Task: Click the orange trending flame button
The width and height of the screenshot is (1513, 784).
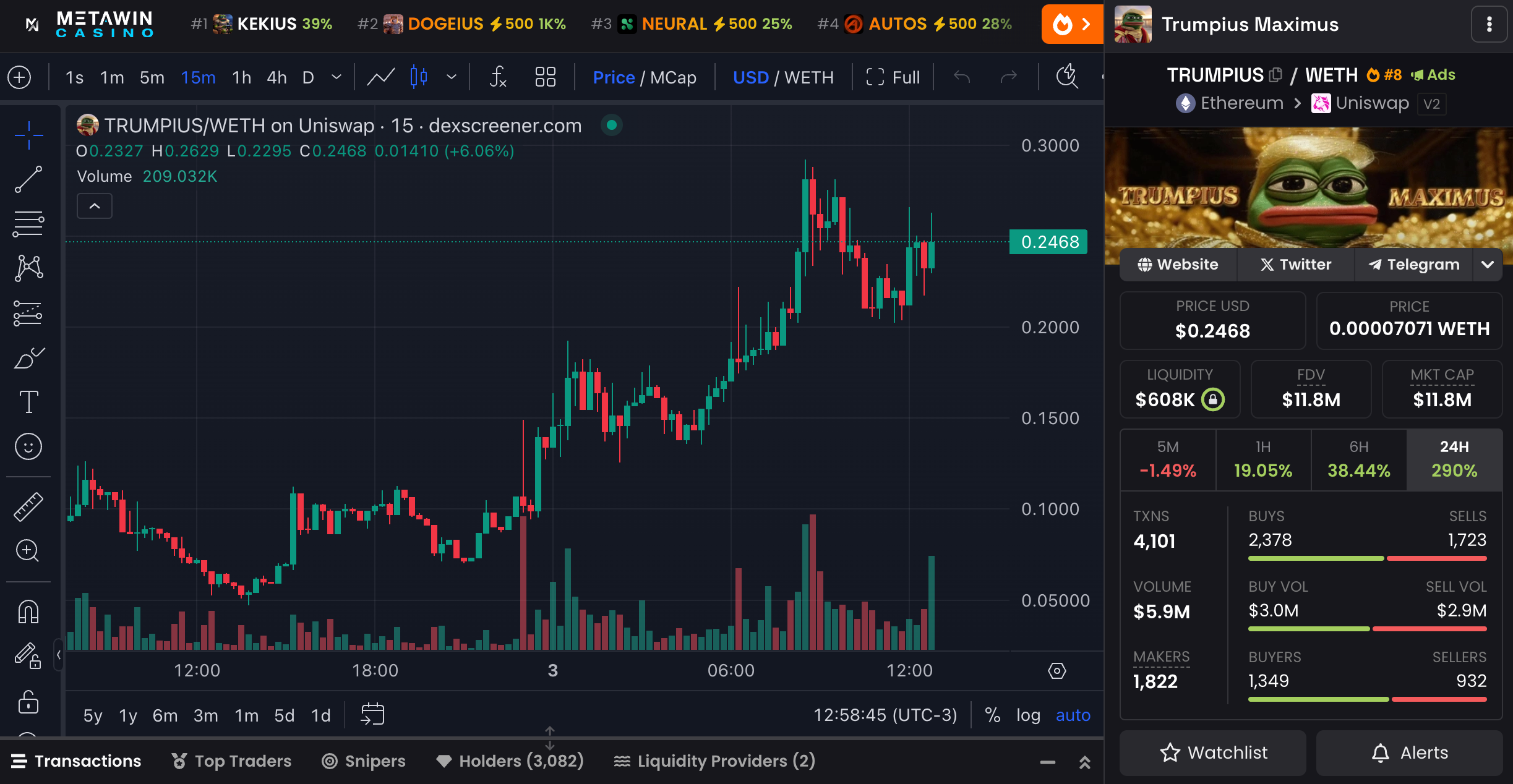Action: point(1073,24)
